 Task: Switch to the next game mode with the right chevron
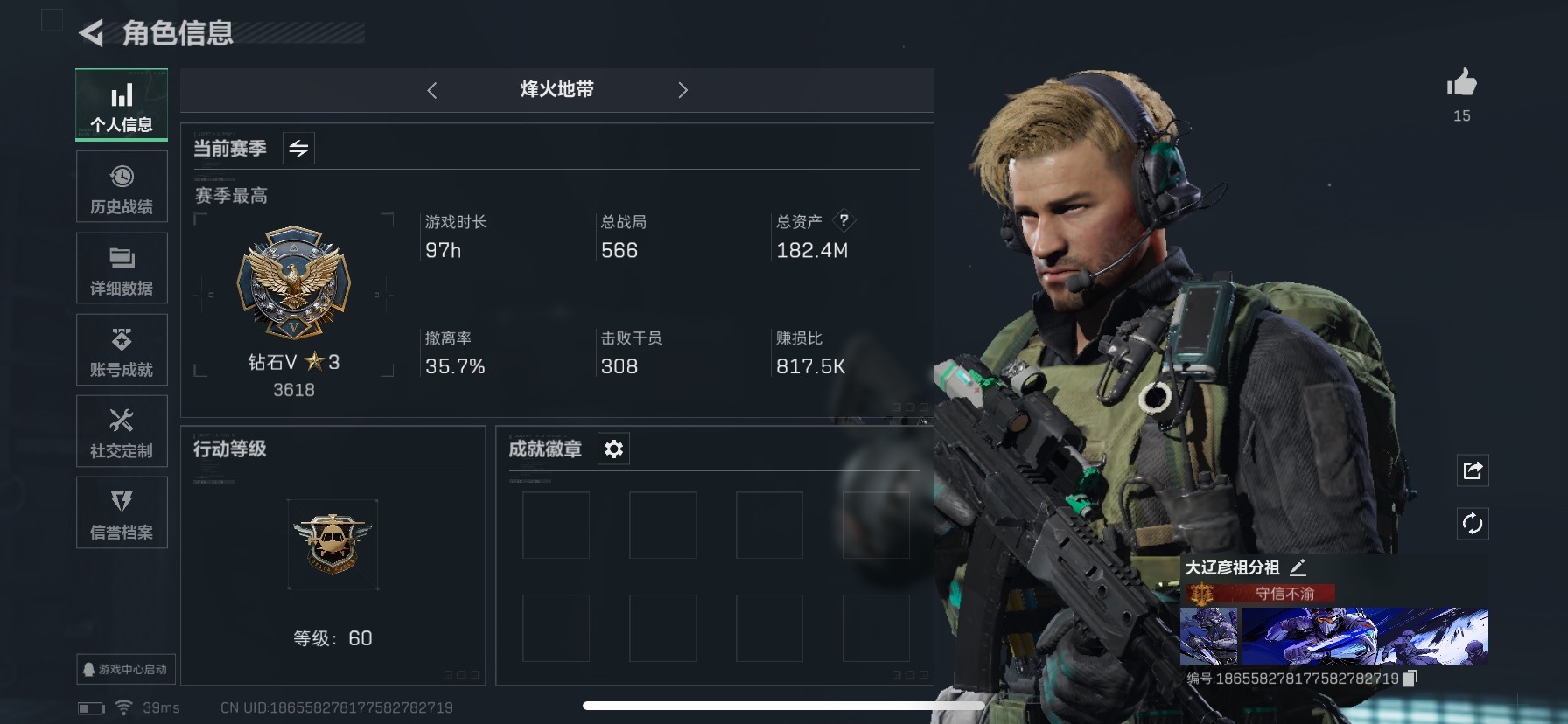coord(682,90)
